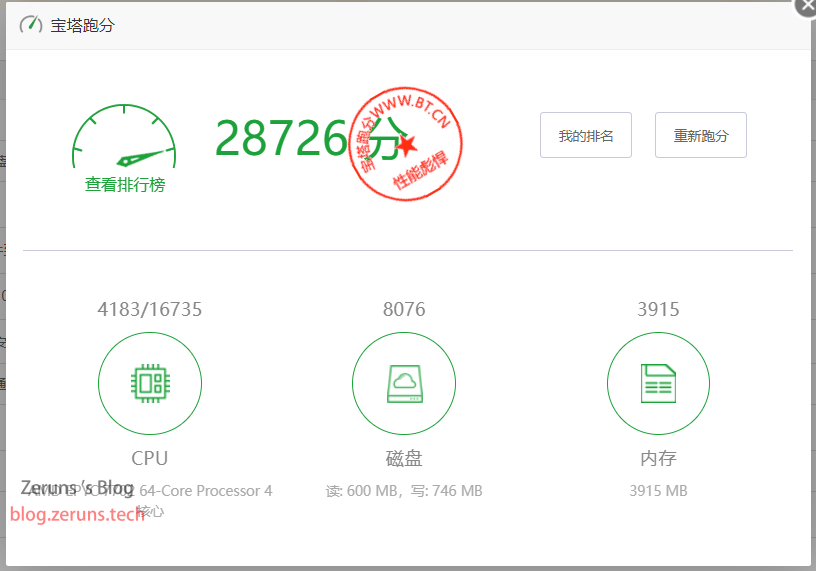Click the 内存 label
The height and width of the screenshot is (571, 816).
658,458
